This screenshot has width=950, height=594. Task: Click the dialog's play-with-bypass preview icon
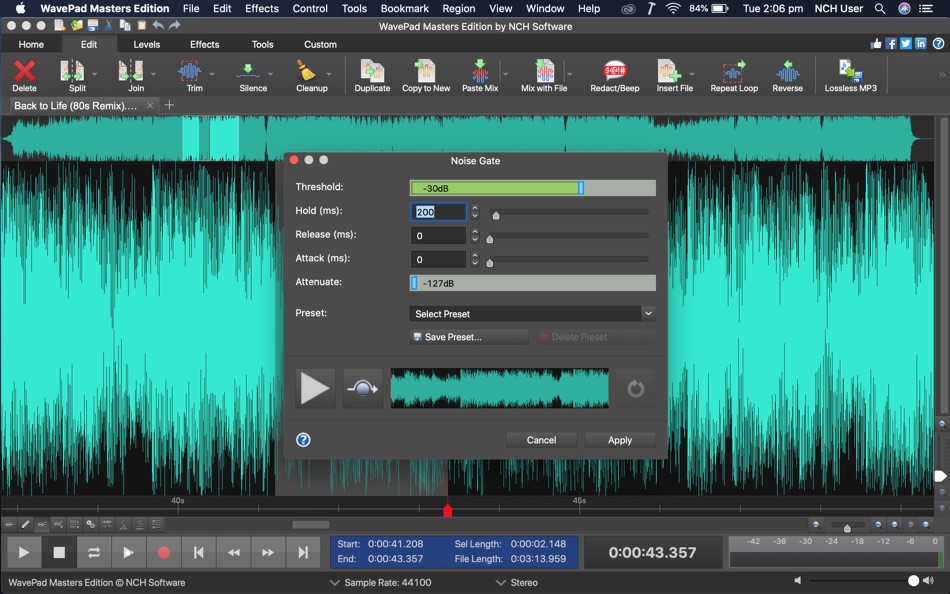(x=363, y=388)
